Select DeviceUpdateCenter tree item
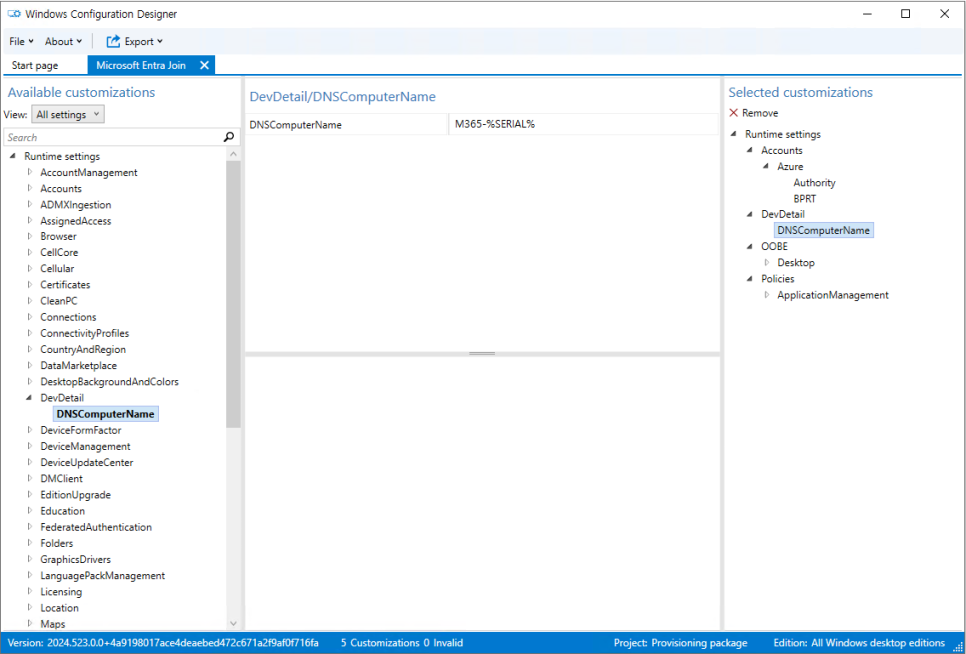Screen dimensions: 966x654 pyautogui.click(x=87, y=462)
